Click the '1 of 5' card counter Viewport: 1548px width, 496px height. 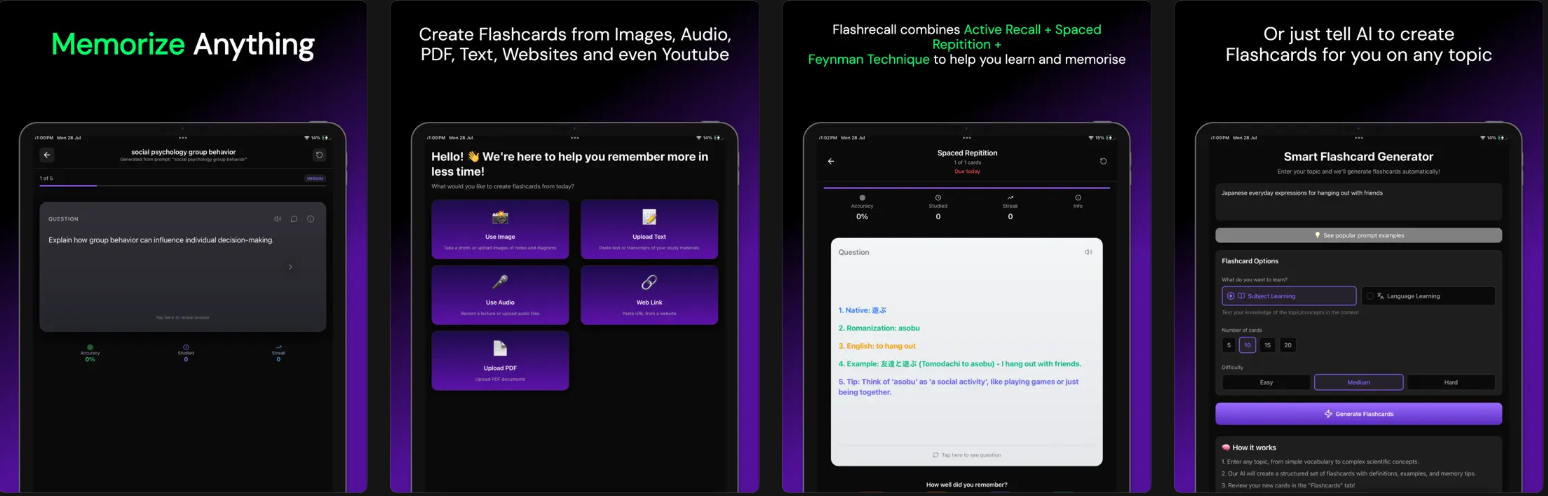[x=46, y=178]
